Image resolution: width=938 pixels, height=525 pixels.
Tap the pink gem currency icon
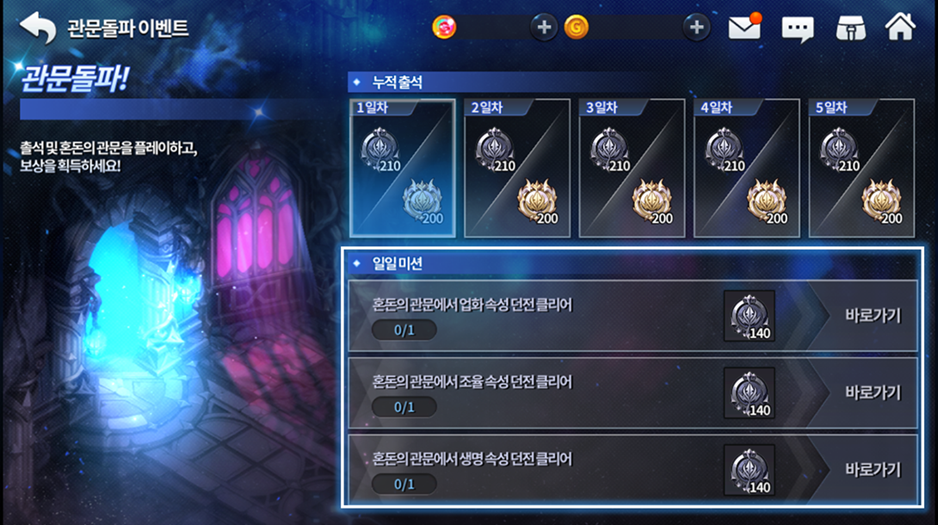point(444,28)
